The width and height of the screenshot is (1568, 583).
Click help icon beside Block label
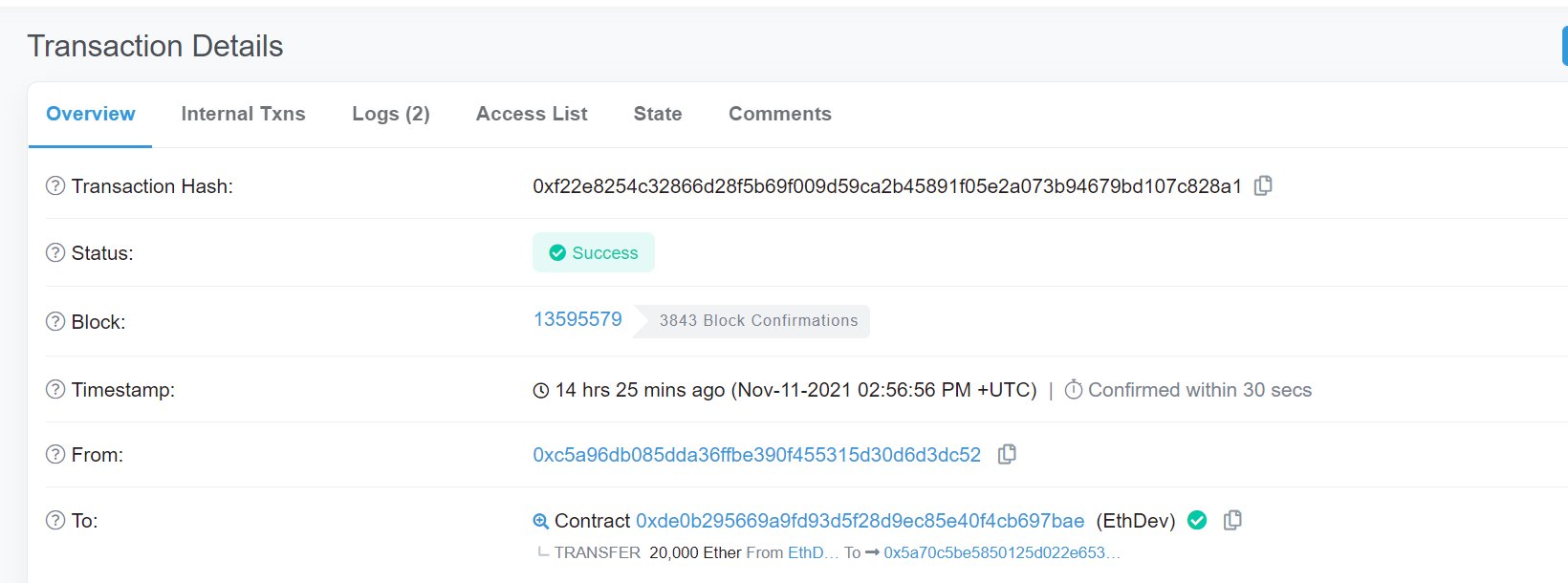pos(55,321)
